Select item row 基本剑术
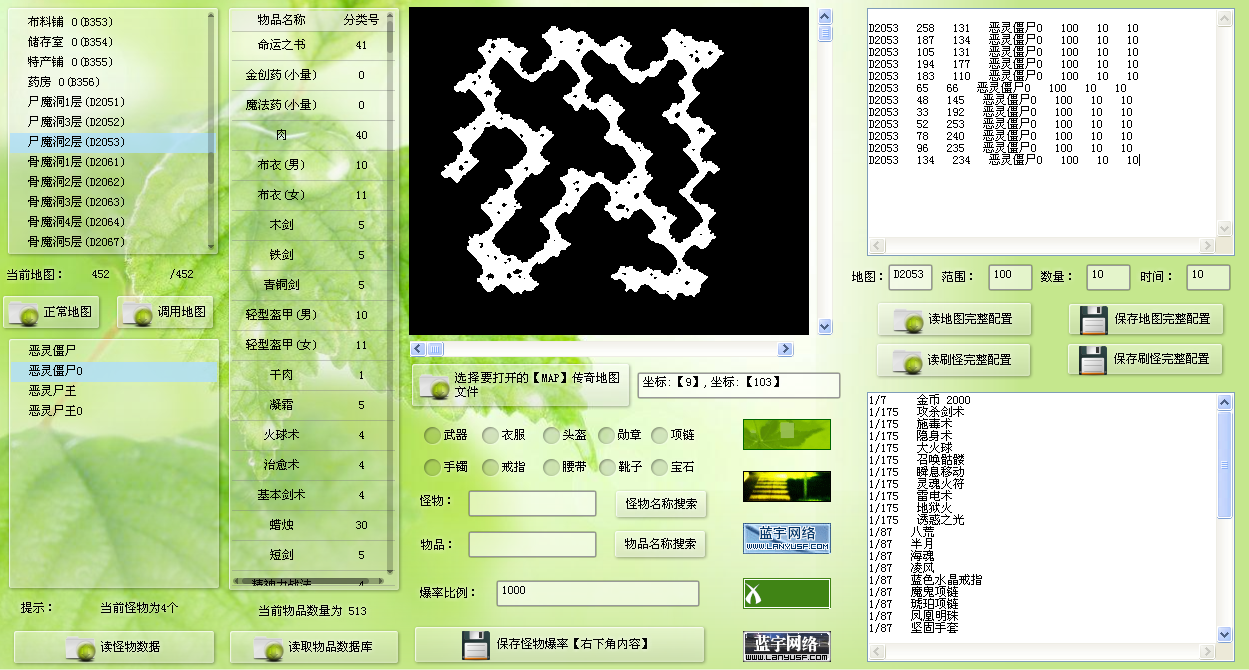This screenshot has width=1249, height=670. pyautogui.click(x=309, y=495)
